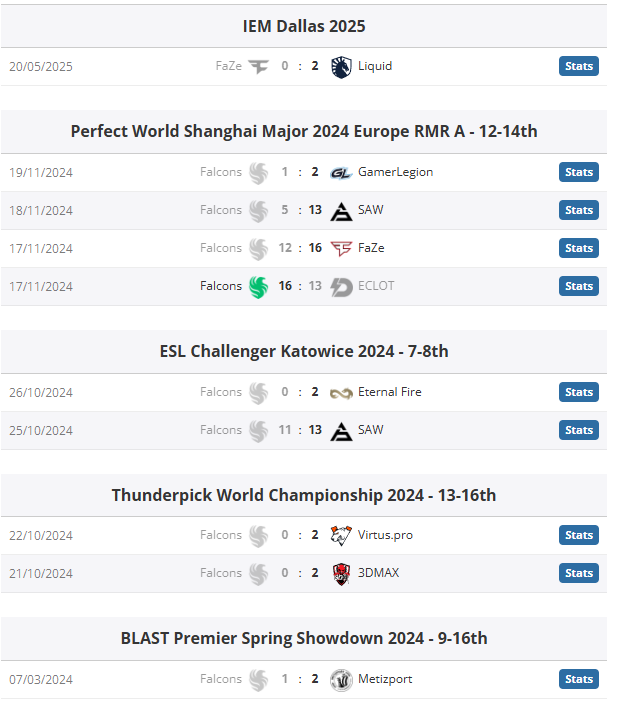Open ESL Challenger Katowice 2024 event heading
619x702 pixels.
tap(304, 351)
